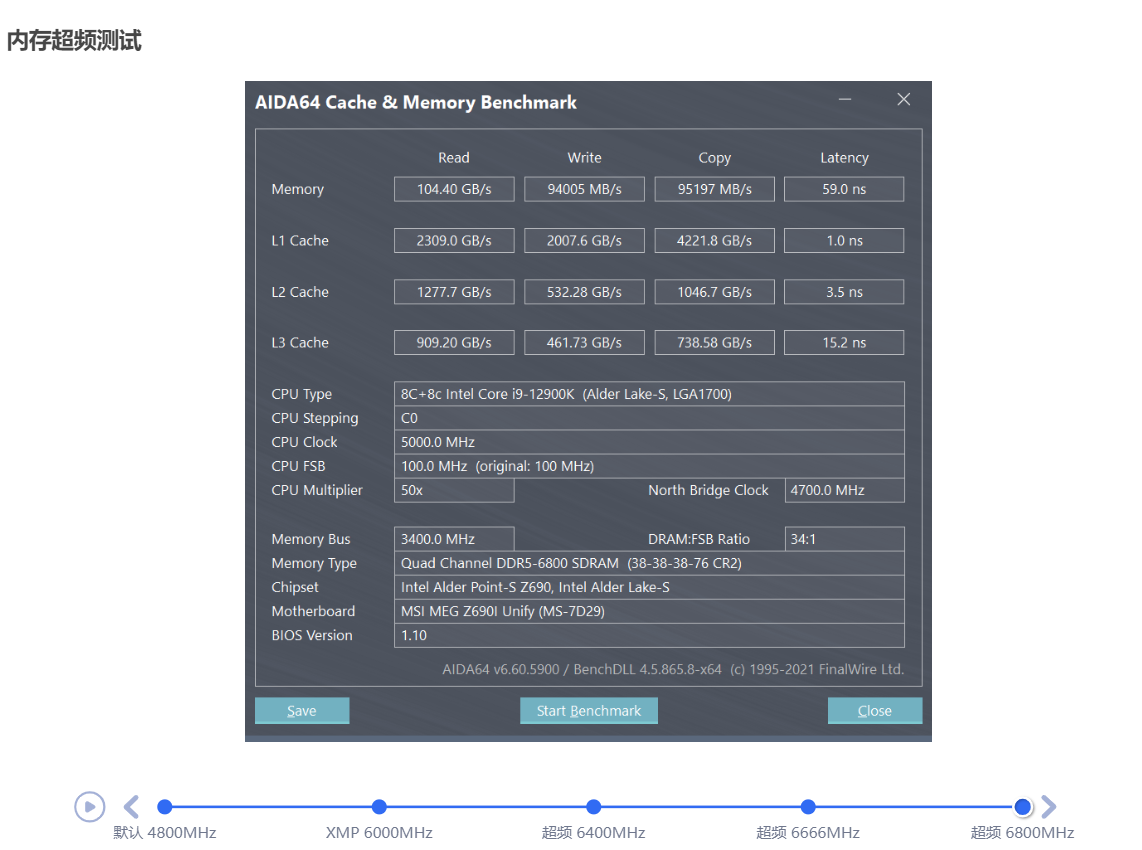Click L2 Cache Copy value 1046.7 GB/s
Viewport: 1142px width, 850px height.
click(714, 292)
